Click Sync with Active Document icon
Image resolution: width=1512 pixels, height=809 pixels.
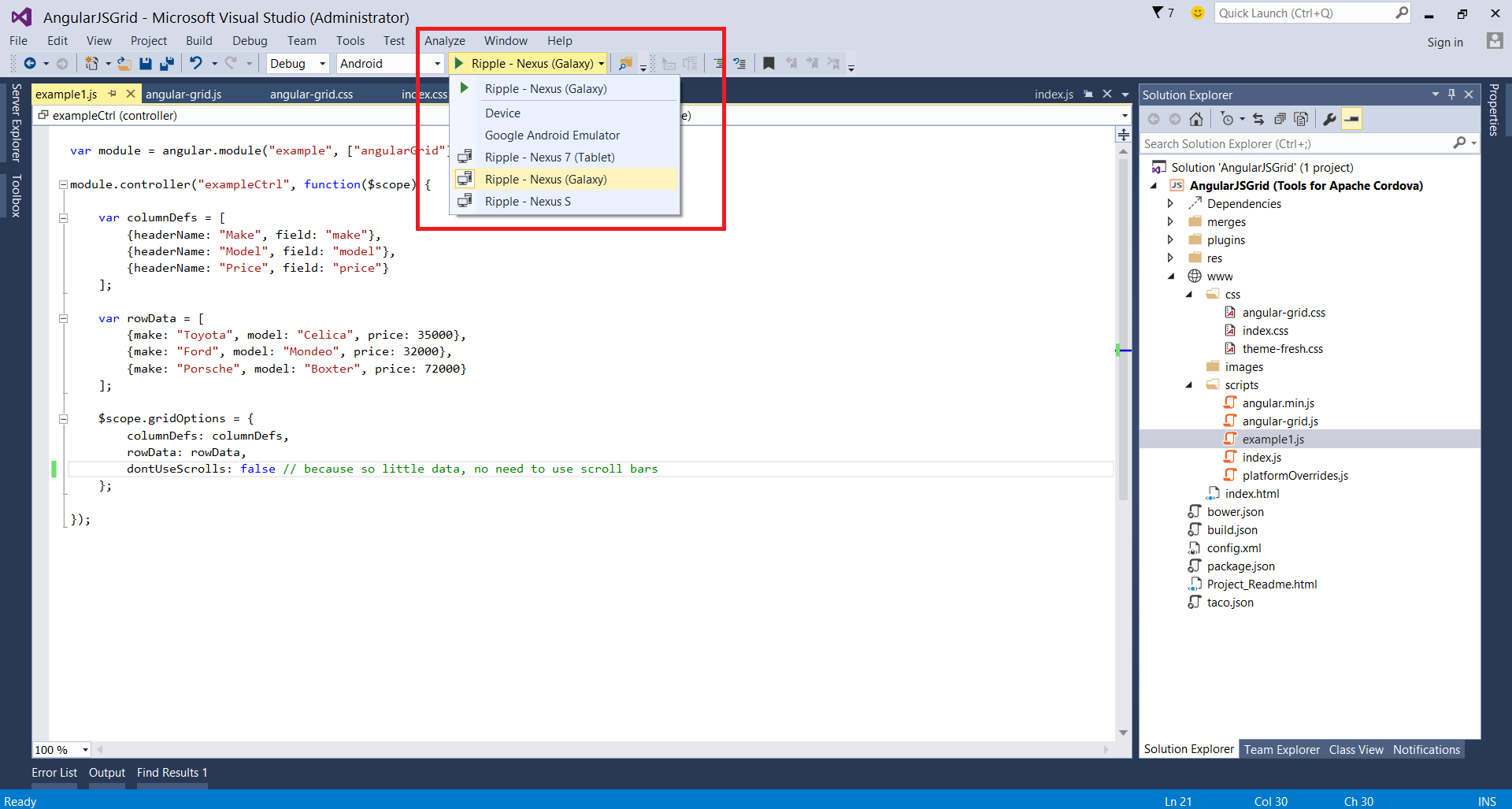click(x=1258, y=119)
